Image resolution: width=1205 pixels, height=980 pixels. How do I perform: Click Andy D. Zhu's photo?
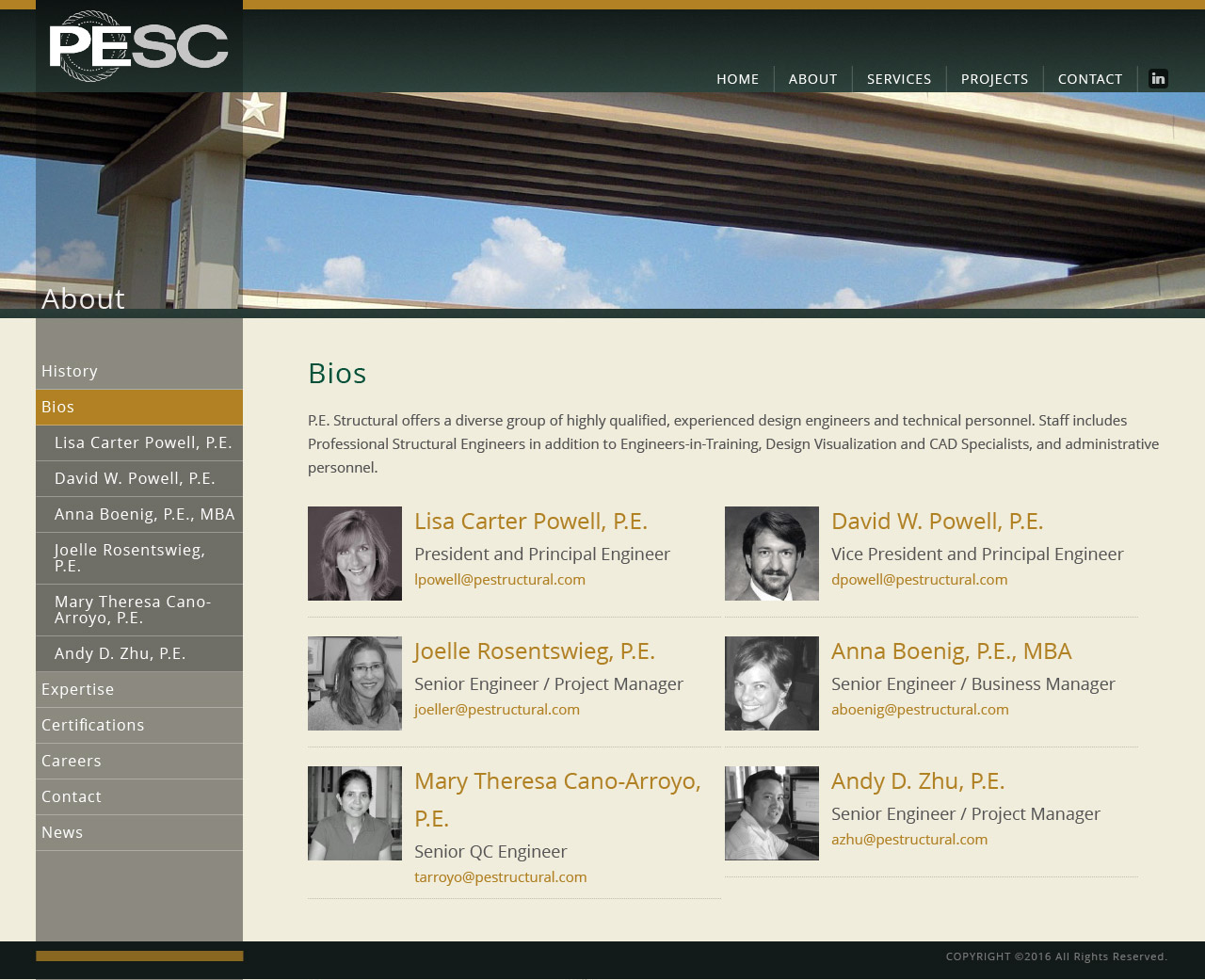[772, 813]
